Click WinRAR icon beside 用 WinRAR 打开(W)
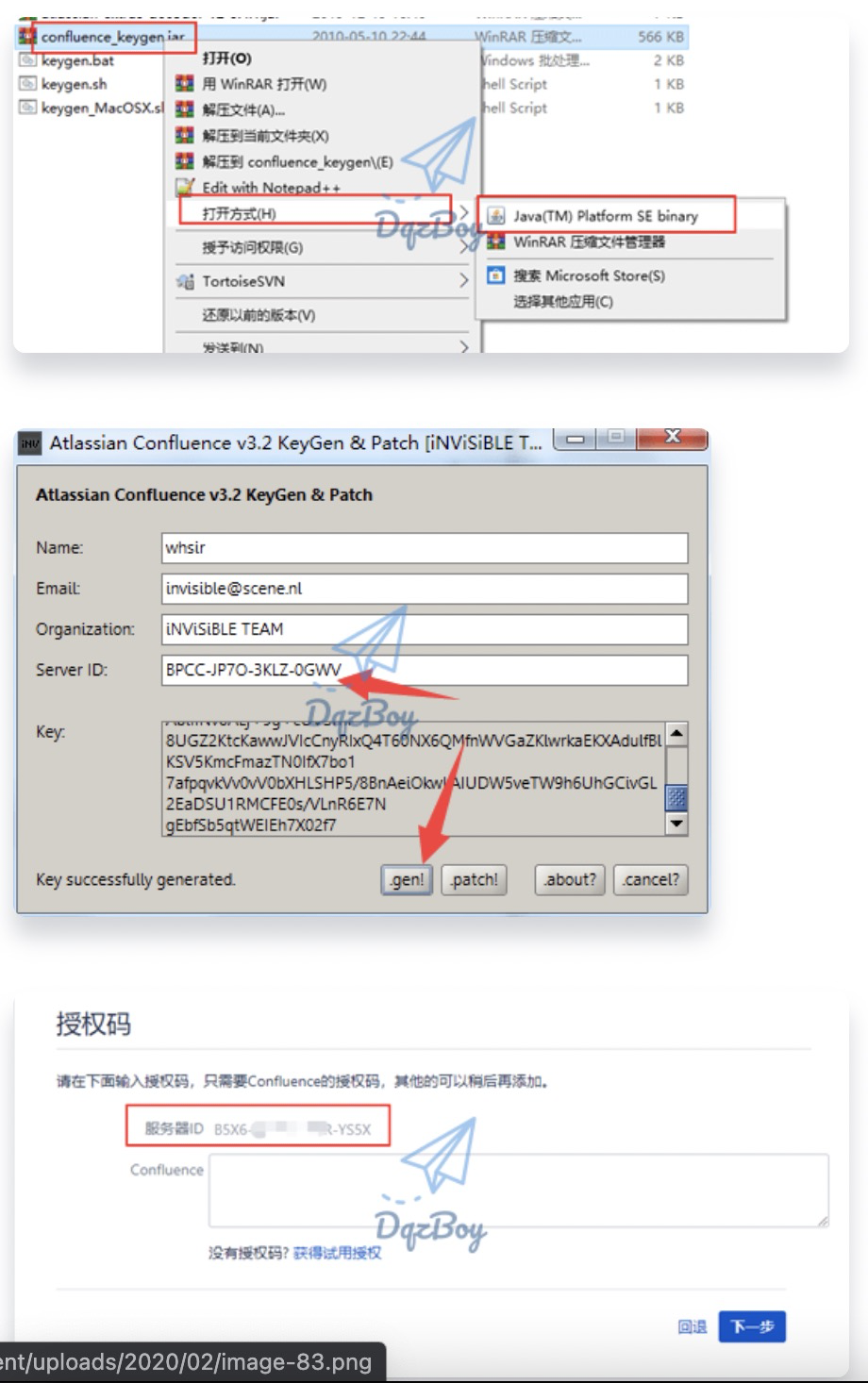Image resolution: width=868 pixels, height=1383 pixels. [184, 84]
